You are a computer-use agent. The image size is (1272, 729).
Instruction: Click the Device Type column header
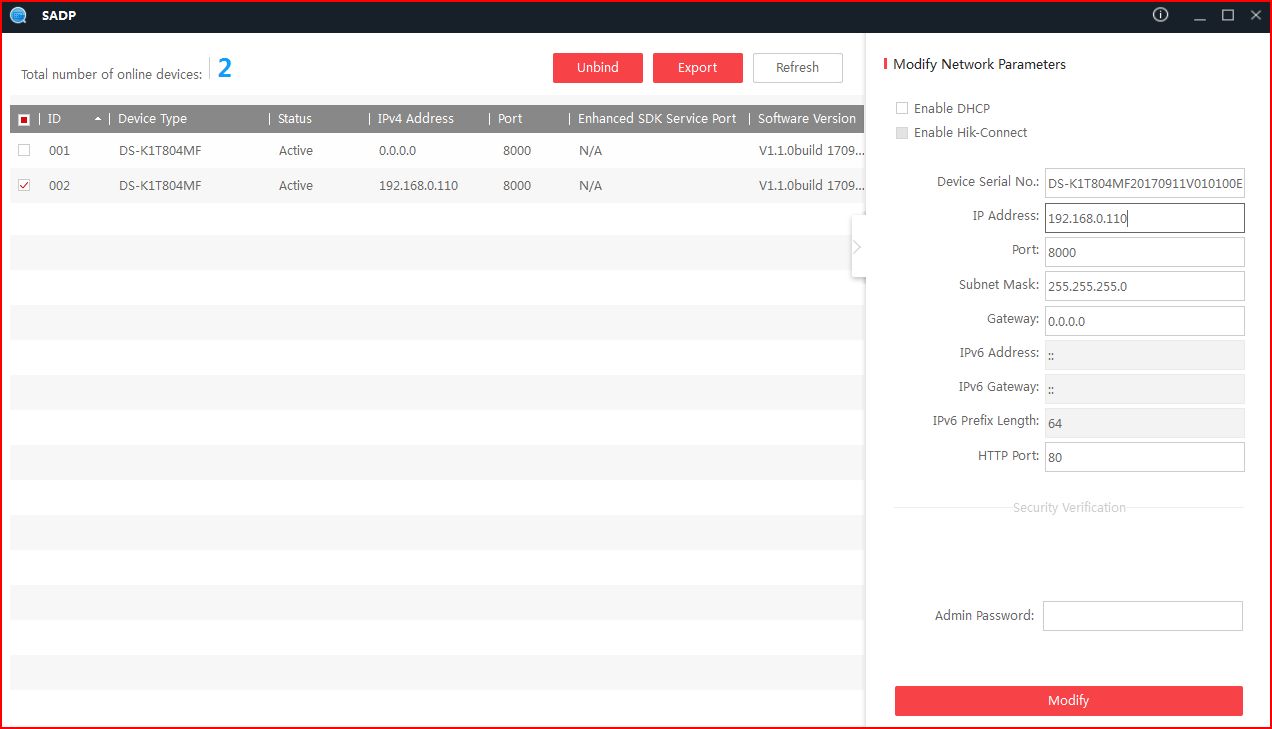[x=153, y=119]
